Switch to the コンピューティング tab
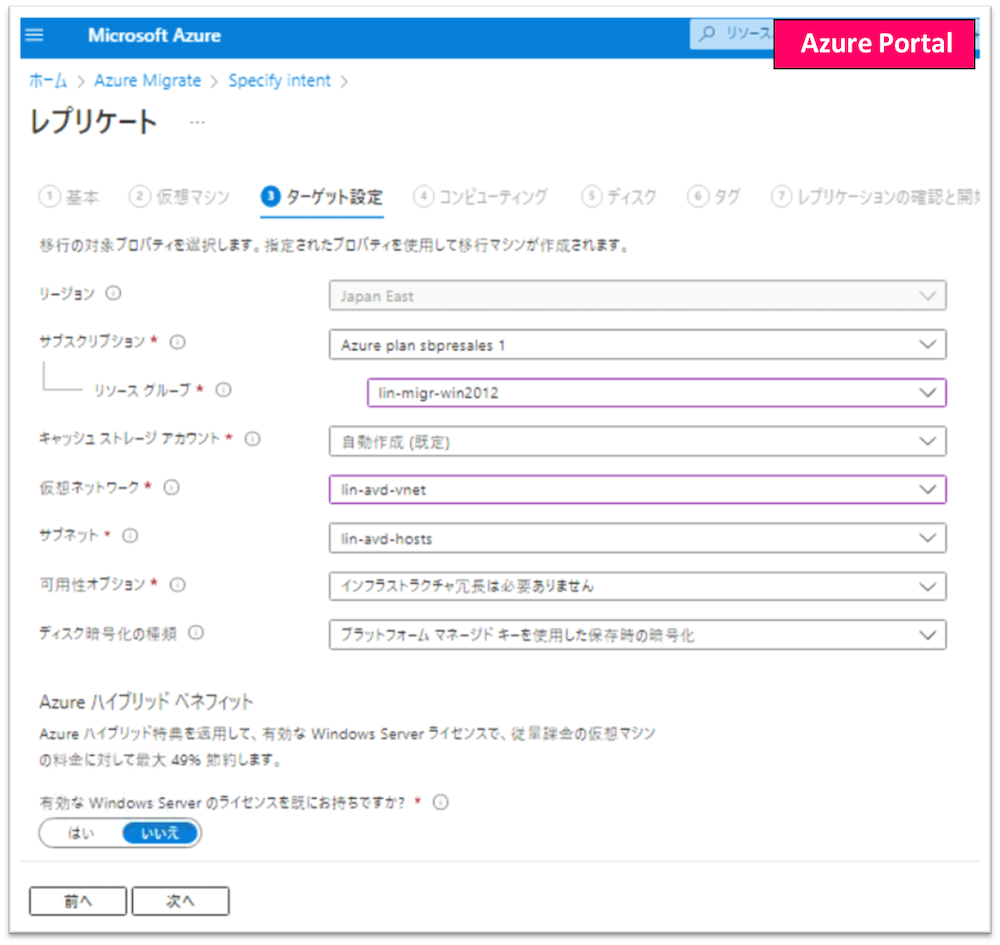 [x=481, y=197]
